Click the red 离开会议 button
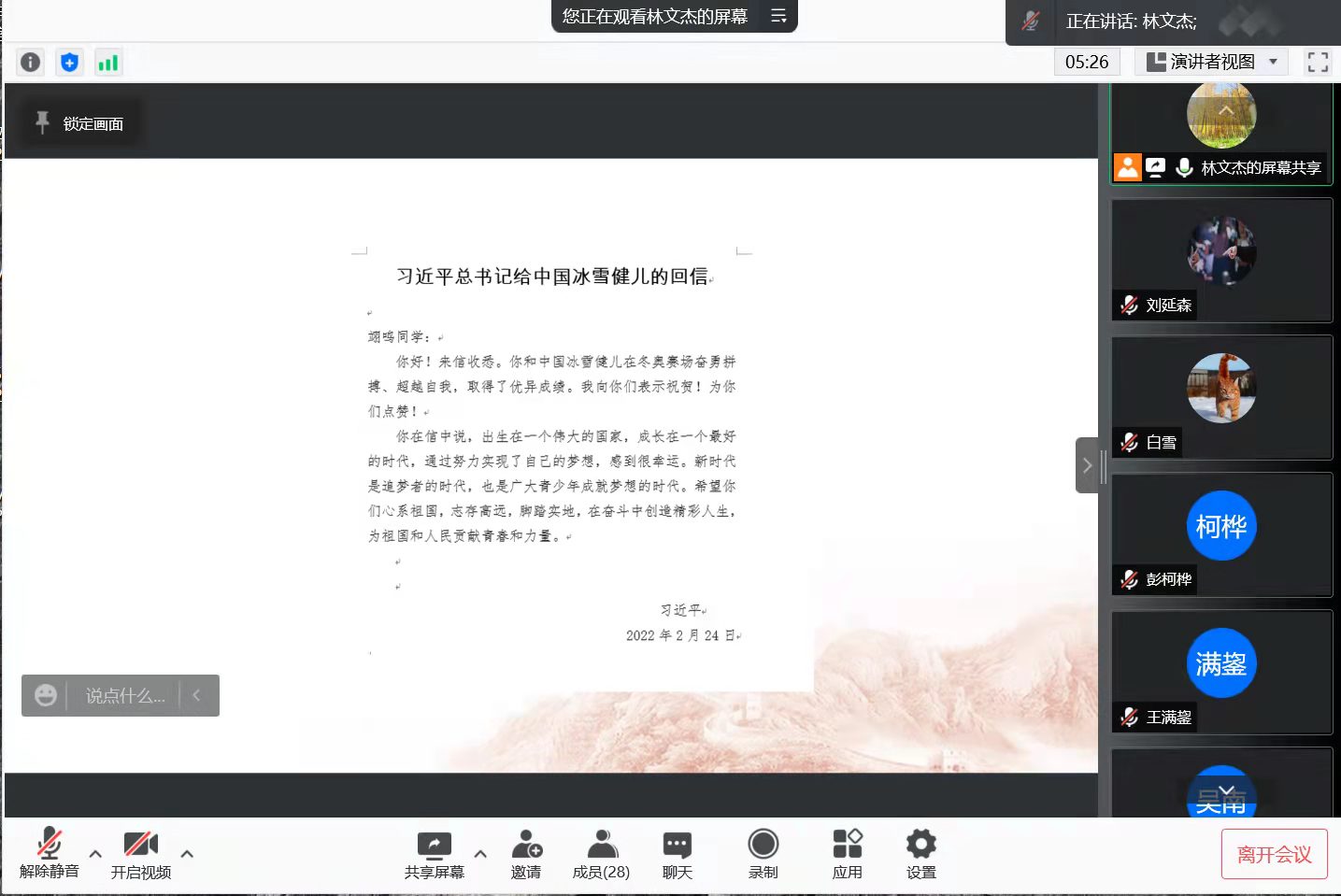1341x896 pixels. tap(1274, 854)
